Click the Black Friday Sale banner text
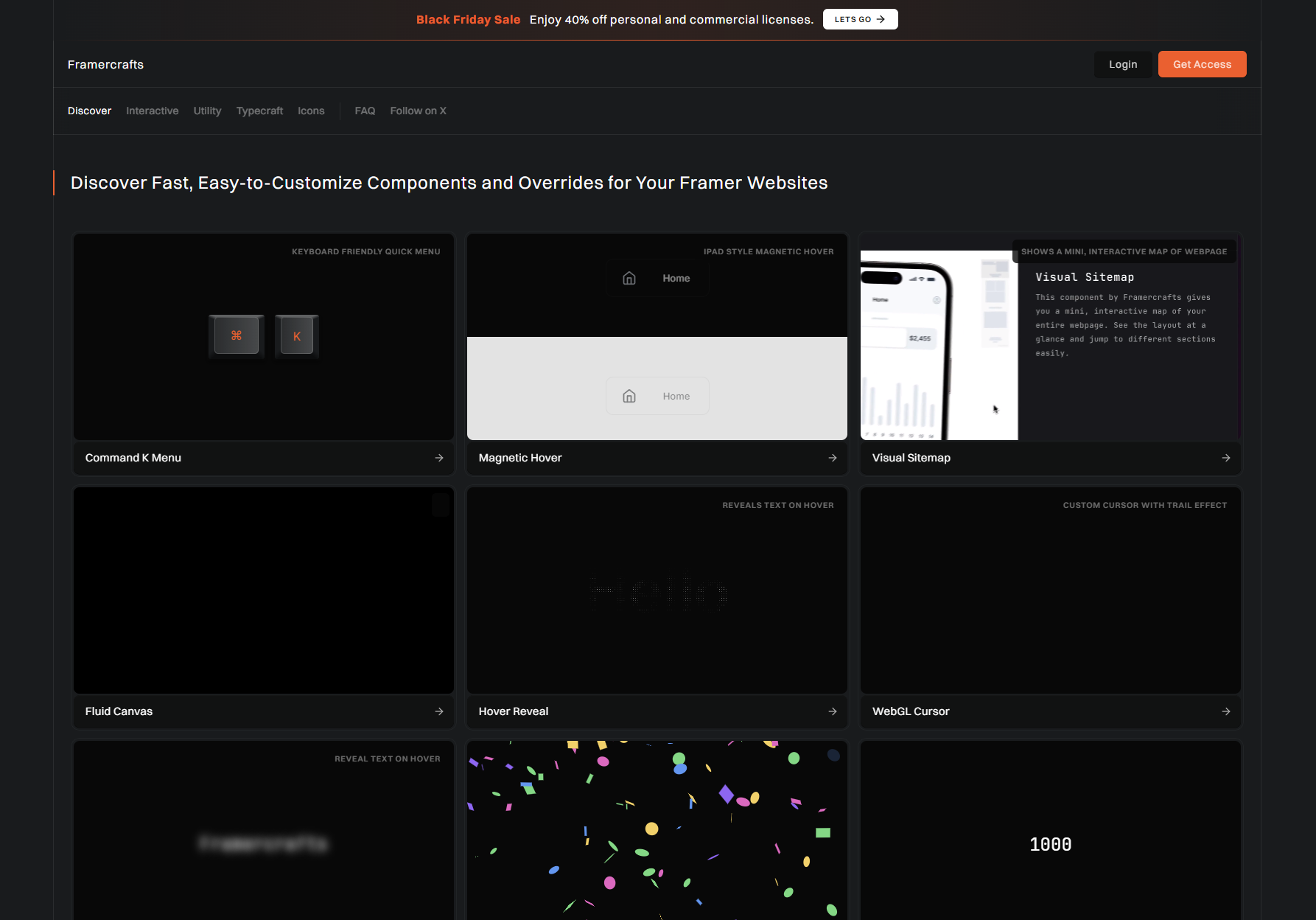Image resolution: width=1316 pixels, height=920 pixels. tap(468, 19)
